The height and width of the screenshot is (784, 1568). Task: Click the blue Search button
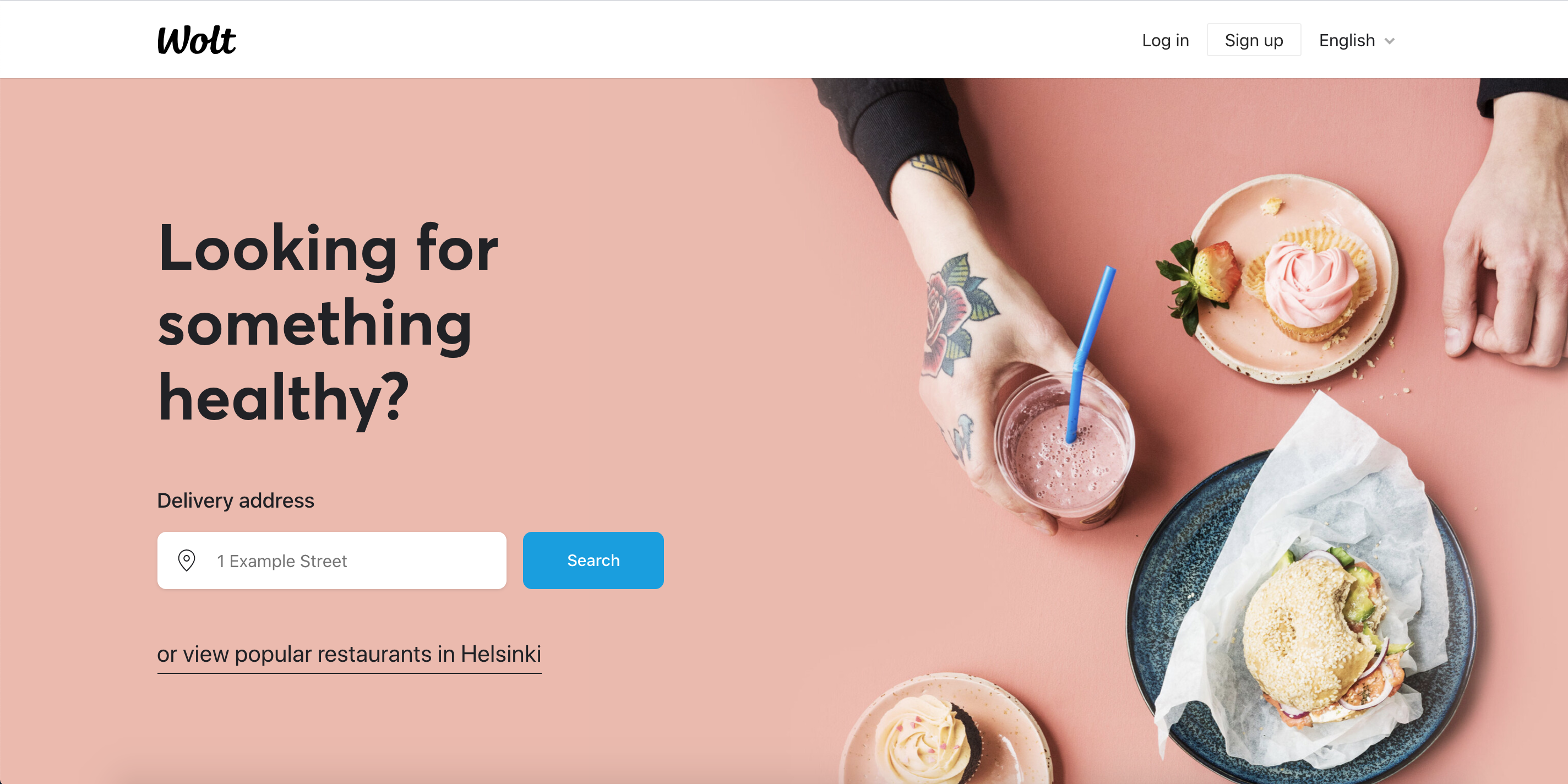tap(593, 560)
